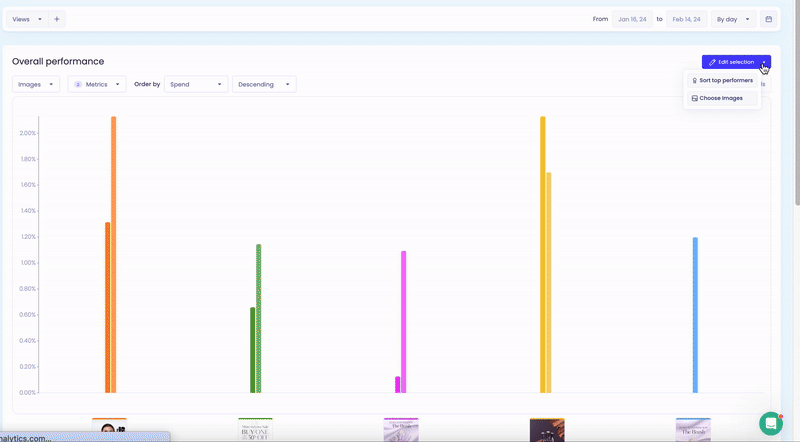Select Choose images menu item
Image resolution: width=800 pixels, height=442 pixels.
[x=722, y=98]
